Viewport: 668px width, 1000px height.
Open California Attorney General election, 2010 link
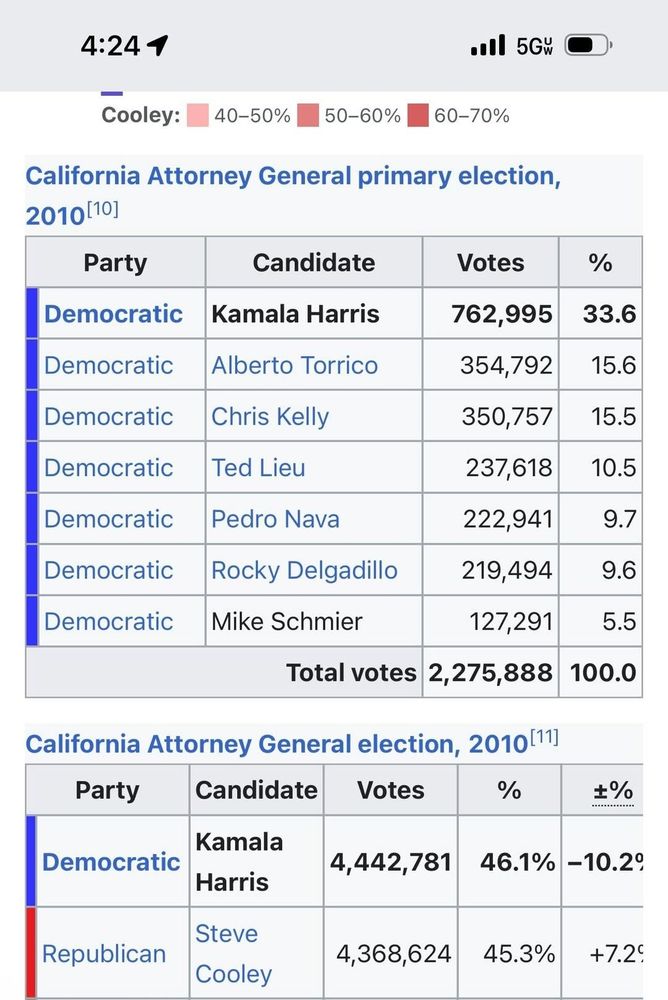pyautogui.click(x=276, y=744)
